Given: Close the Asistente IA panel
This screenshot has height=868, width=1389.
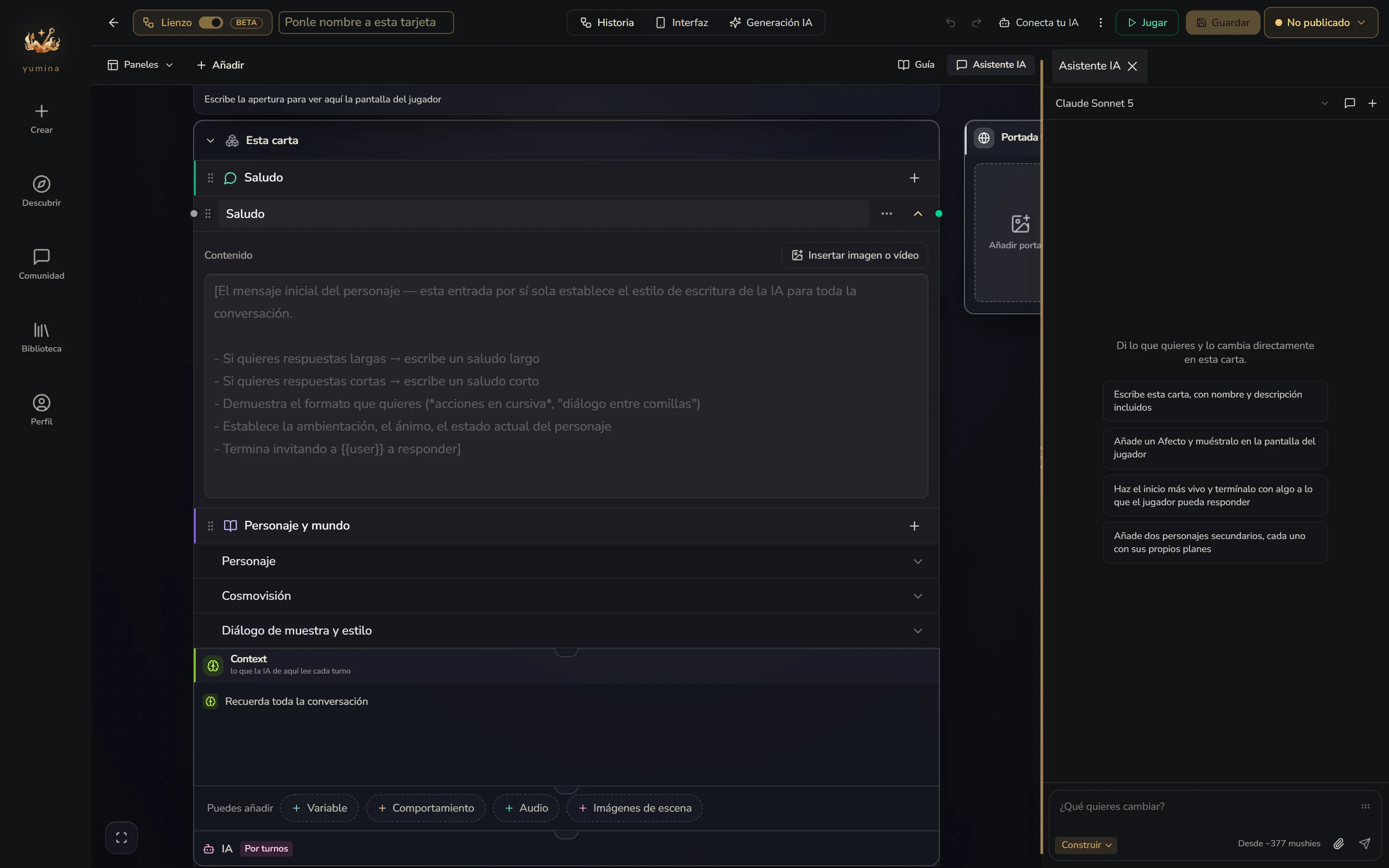Looking at the screenshot, I should click(x=1132, y=66).
